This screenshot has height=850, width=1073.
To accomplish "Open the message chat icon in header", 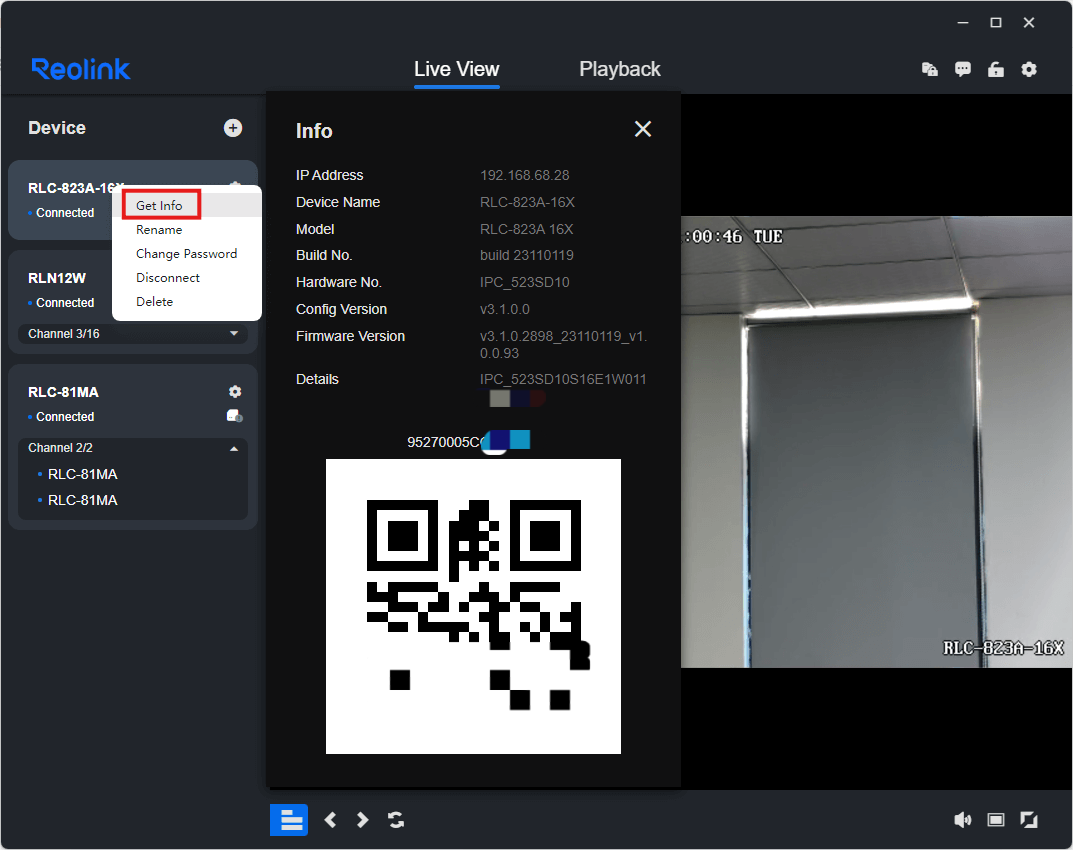I will tap(963, 69).
